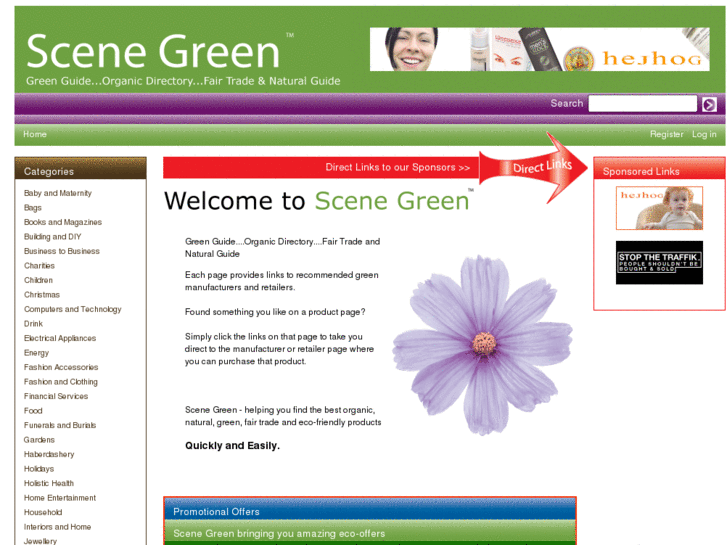Open Direct Links to our Sponsors banner
Viewport: 727px width, 545px height.
(321, 167)
